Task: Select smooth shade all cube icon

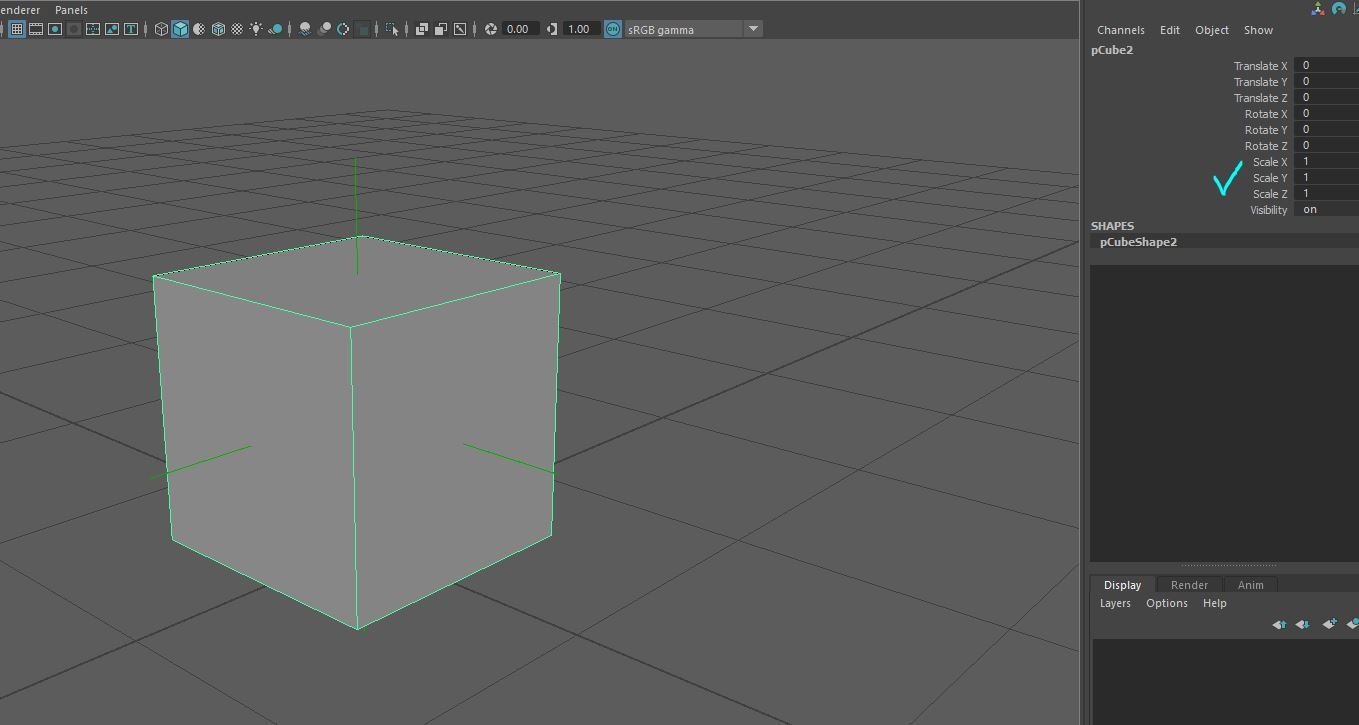Action: pos(180,29)
